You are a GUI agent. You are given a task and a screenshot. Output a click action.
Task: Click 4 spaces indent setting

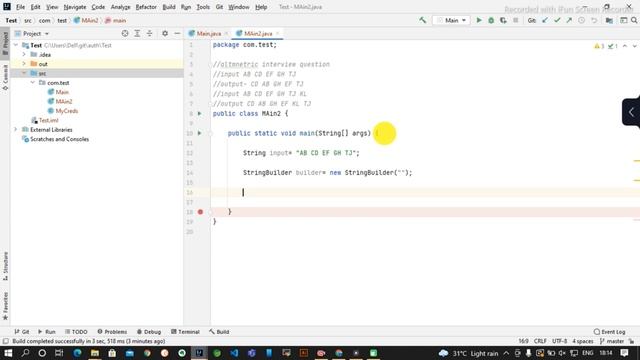[x=582, y=341]
